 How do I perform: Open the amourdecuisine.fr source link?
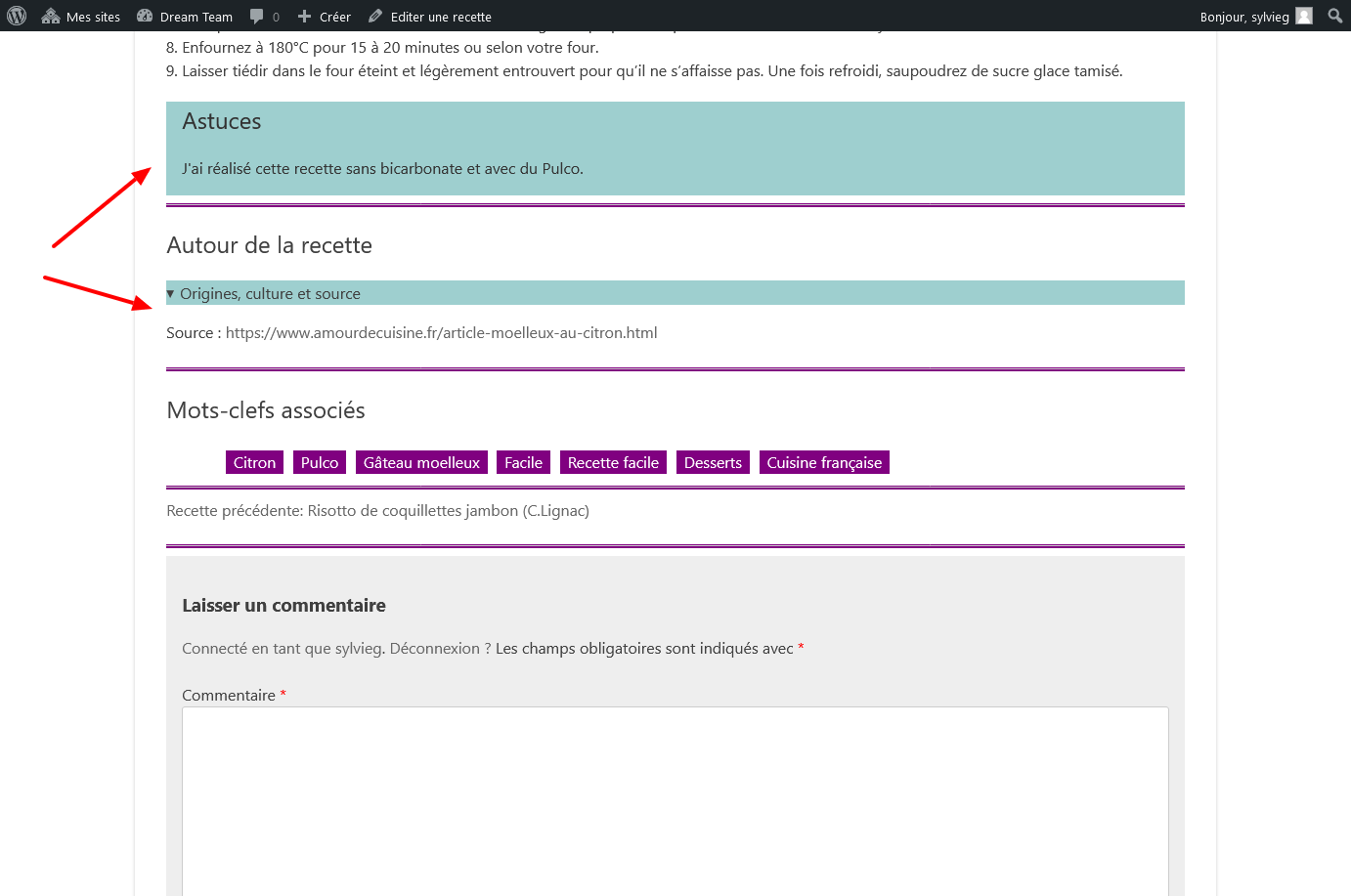441,333
